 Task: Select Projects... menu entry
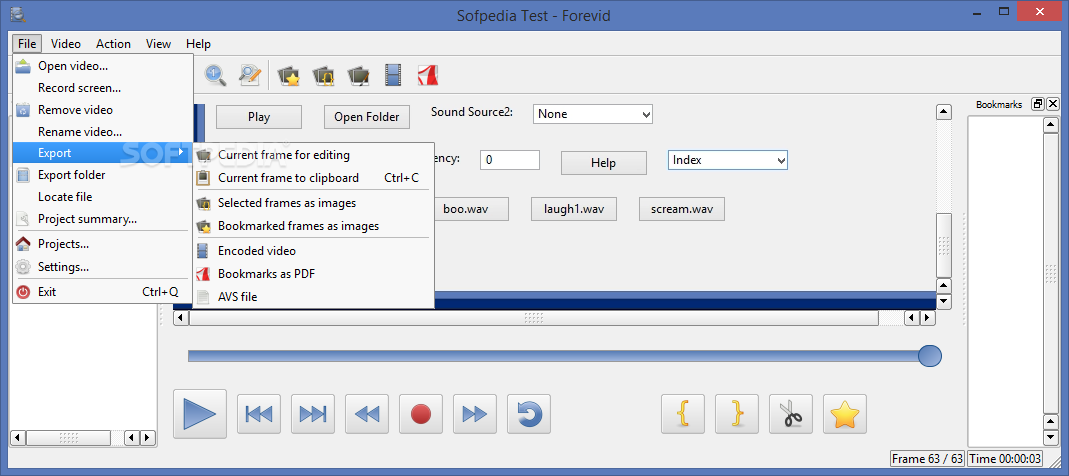pyautogui.click(x=102, y=244)
